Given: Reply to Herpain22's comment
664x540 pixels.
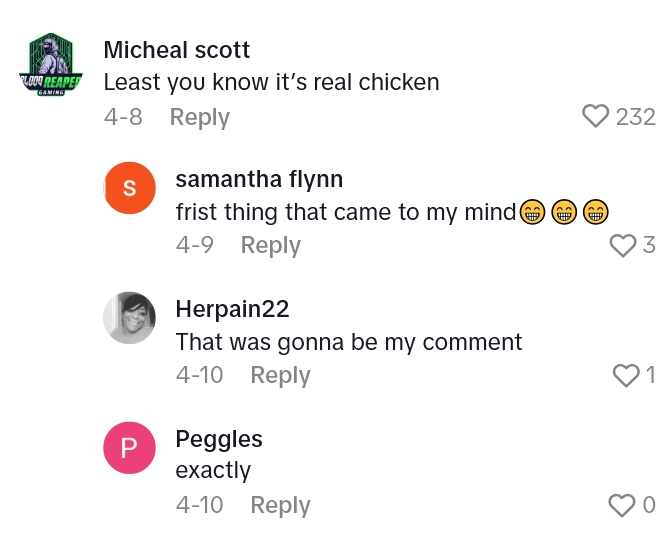Looking at the screenshot, I should pos(280,375).
